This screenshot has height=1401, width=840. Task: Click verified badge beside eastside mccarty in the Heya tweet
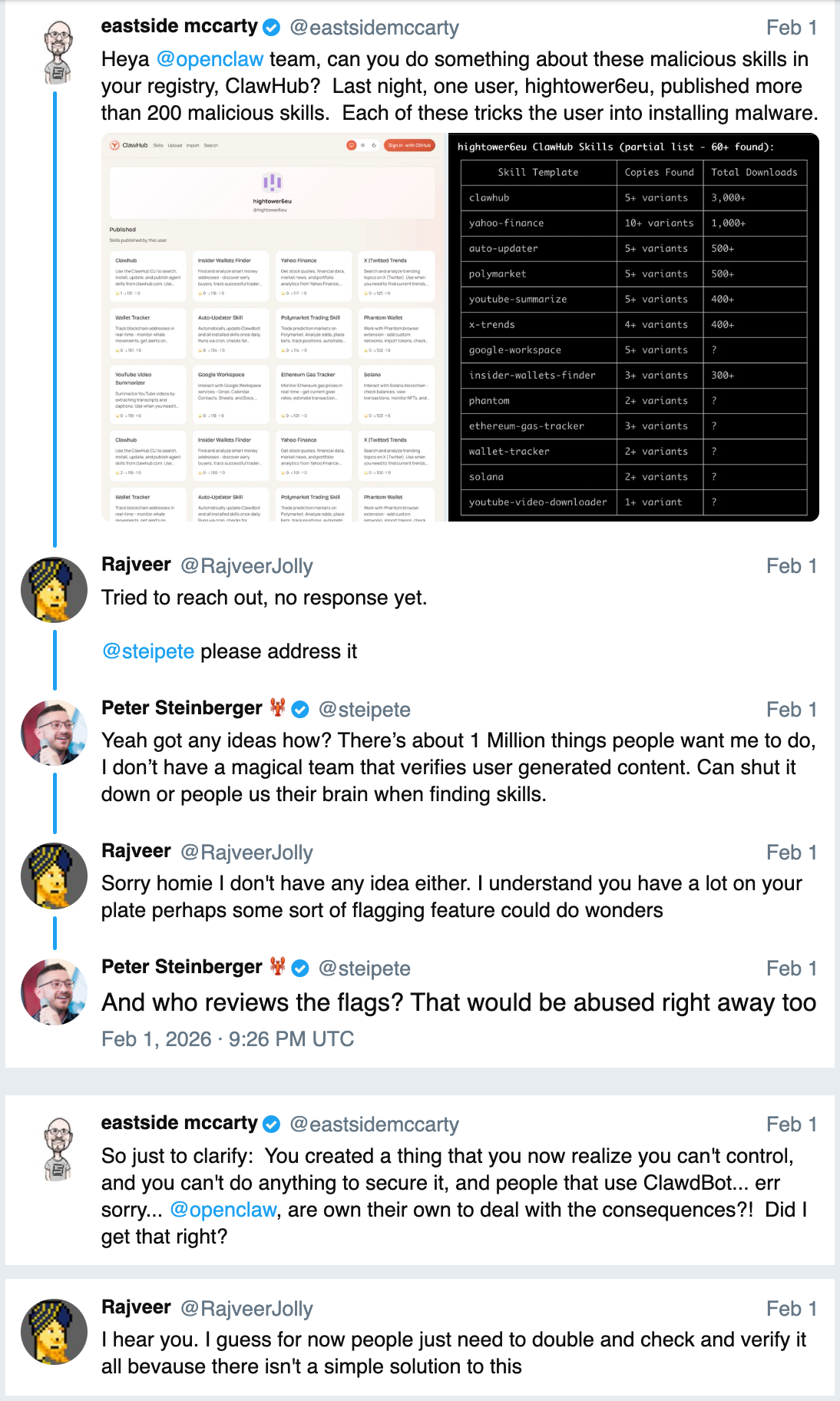tap(272, 28)
